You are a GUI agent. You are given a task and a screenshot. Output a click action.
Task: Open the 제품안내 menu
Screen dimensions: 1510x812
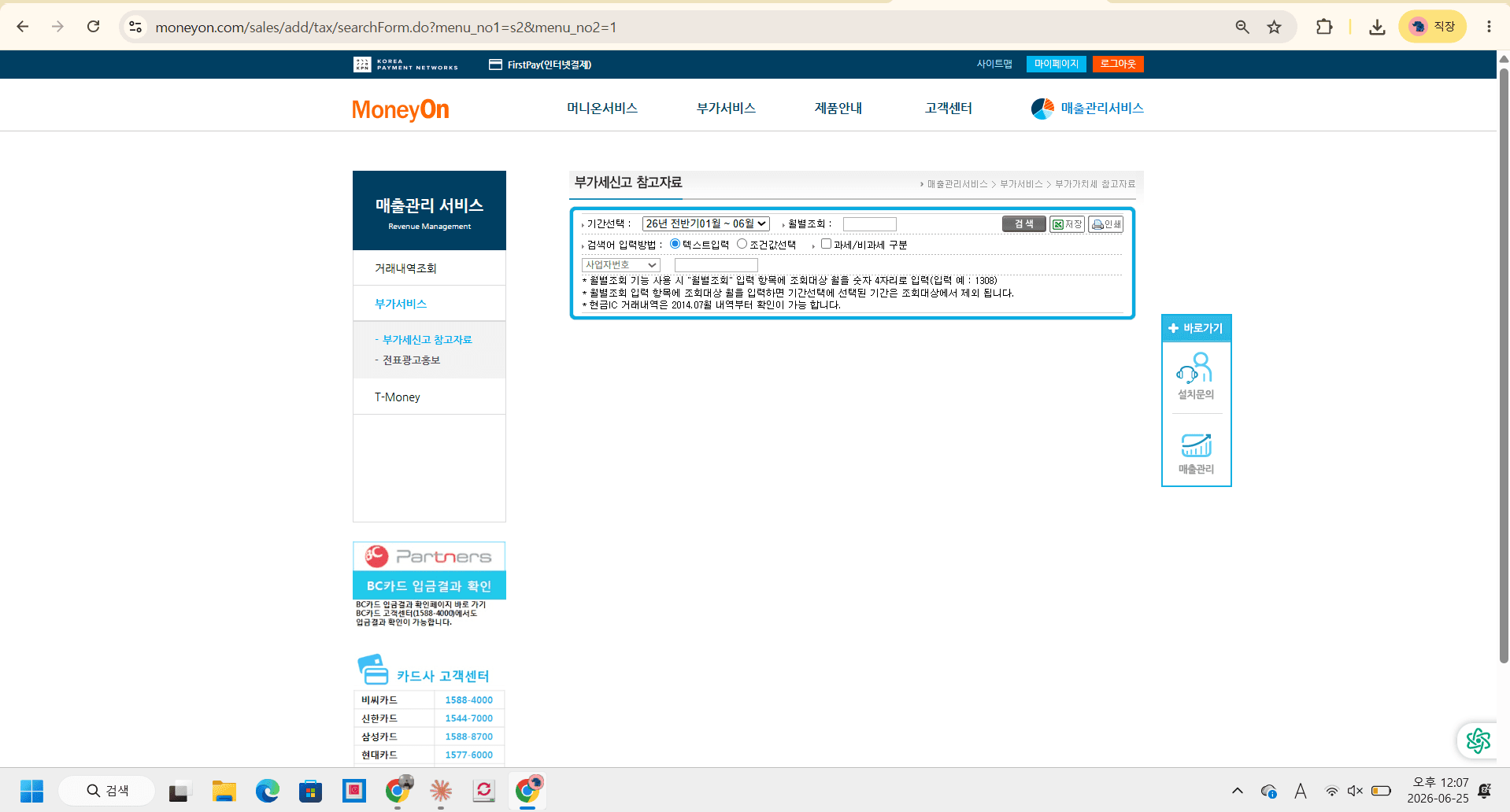point(838,108)
